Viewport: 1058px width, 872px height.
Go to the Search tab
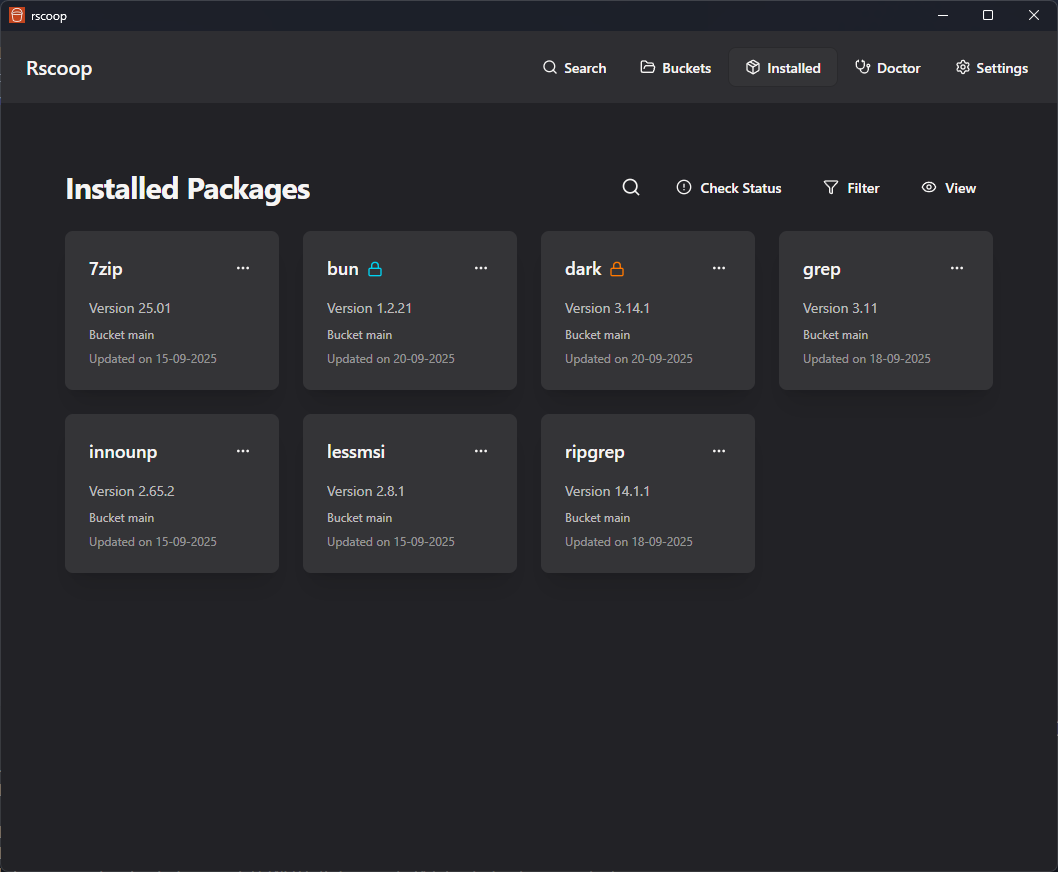[575, 67]
